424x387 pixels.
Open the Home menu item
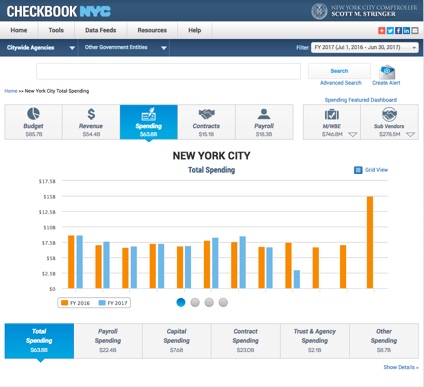19,30
